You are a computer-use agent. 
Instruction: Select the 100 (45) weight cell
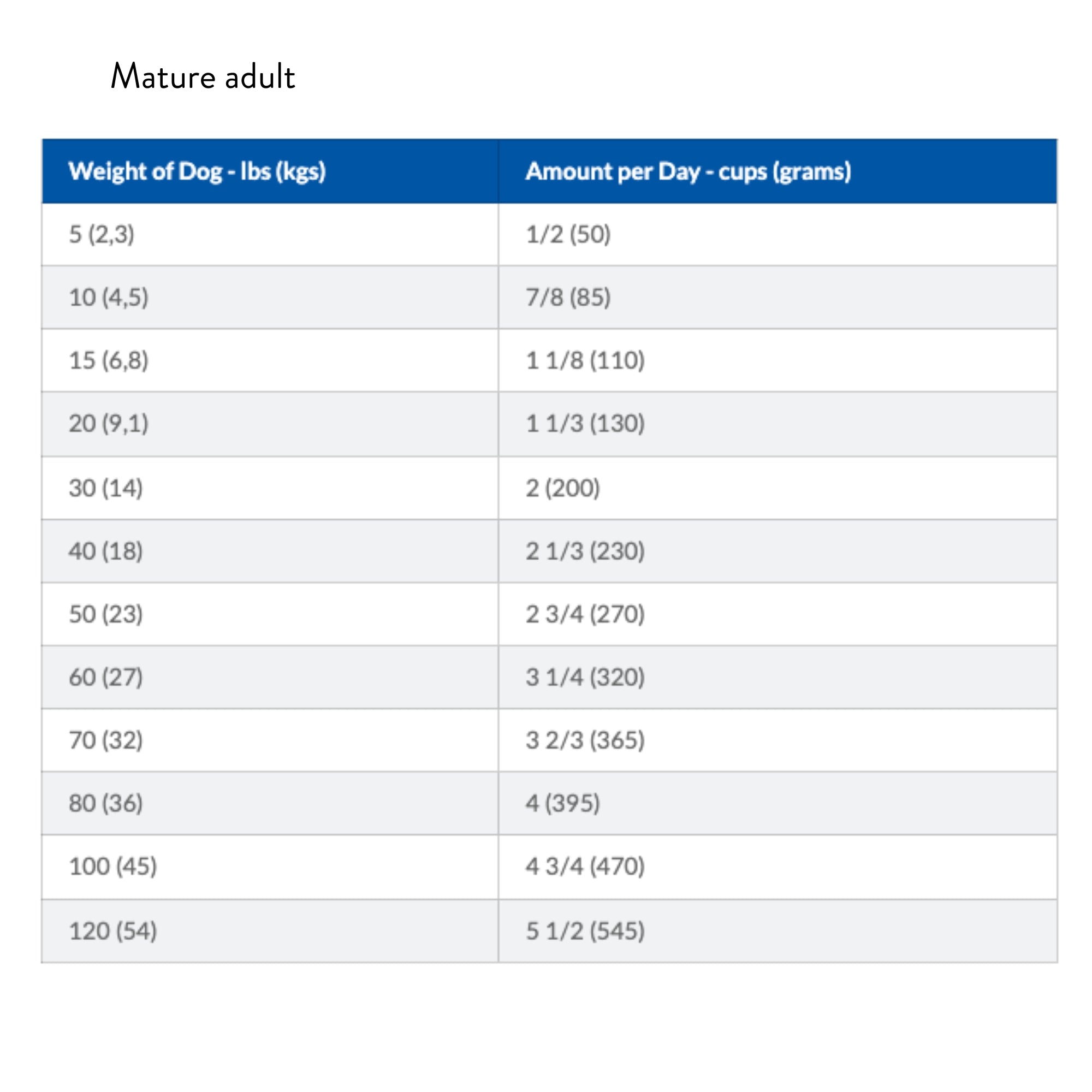tap(112, 867)
